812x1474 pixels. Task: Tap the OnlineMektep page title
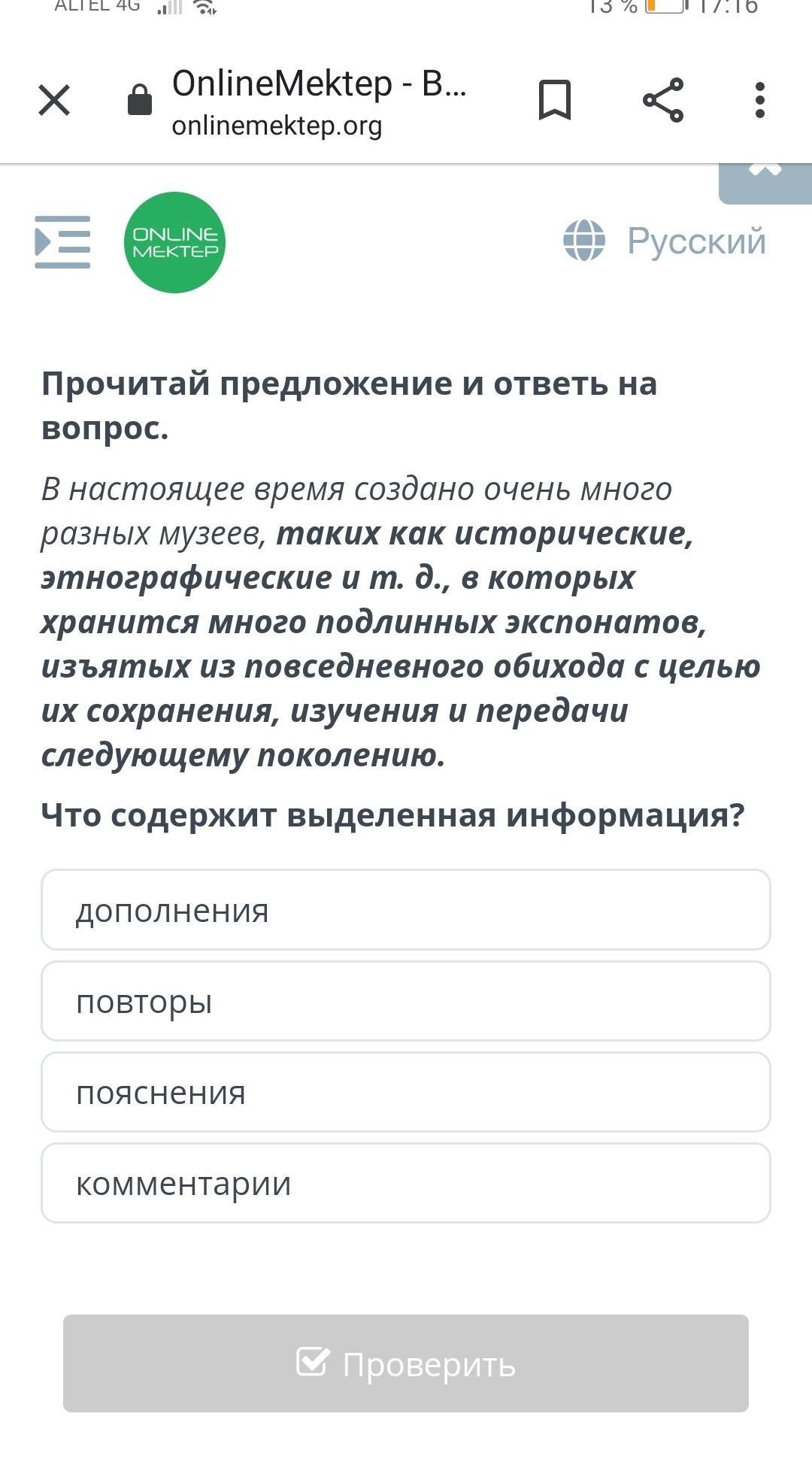tap(320, 83)
